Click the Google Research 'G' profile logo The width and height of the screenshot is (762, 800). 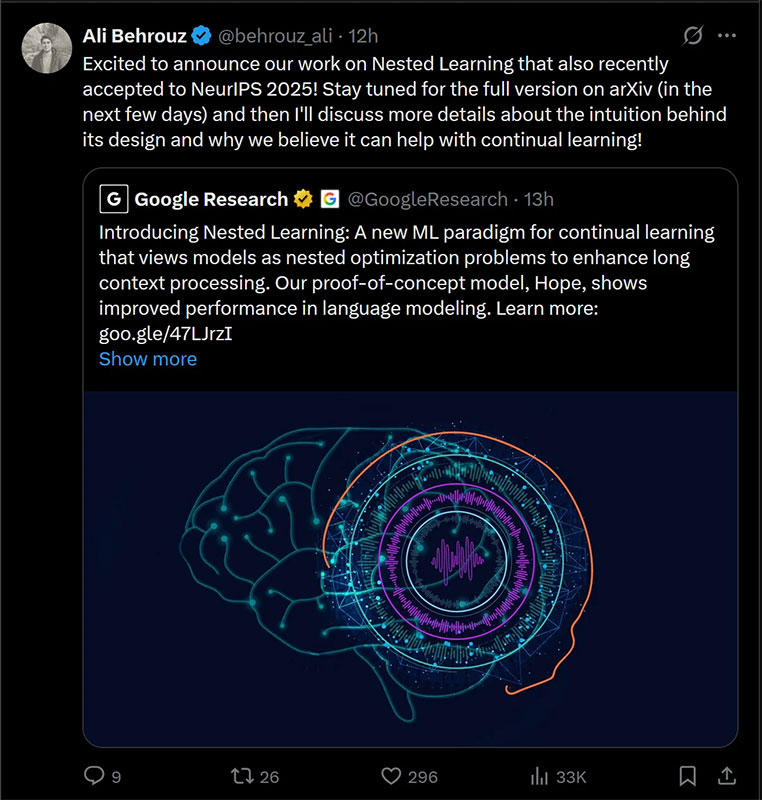[113, 198]
